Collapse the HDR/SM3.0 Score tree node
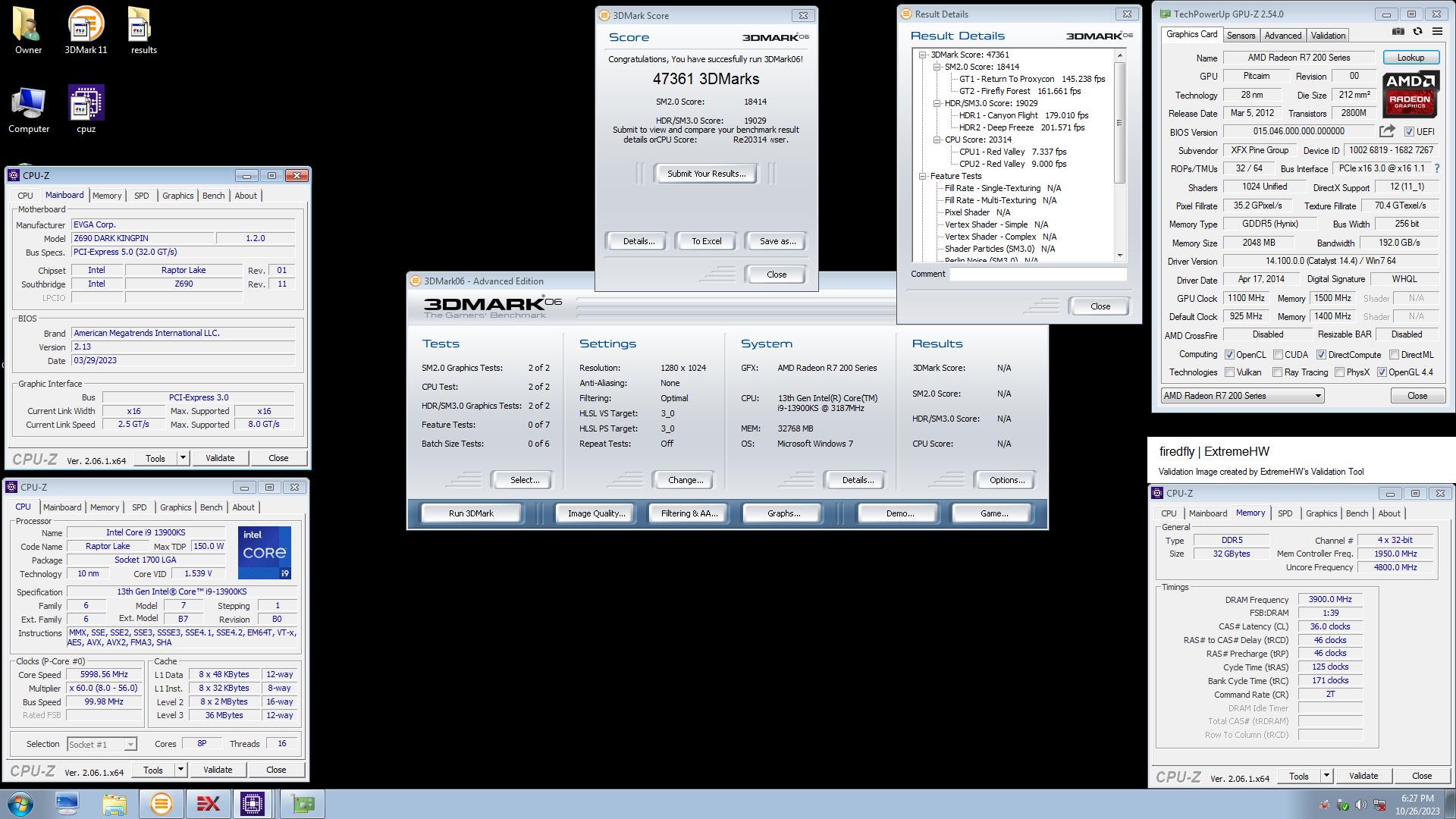 937,103
